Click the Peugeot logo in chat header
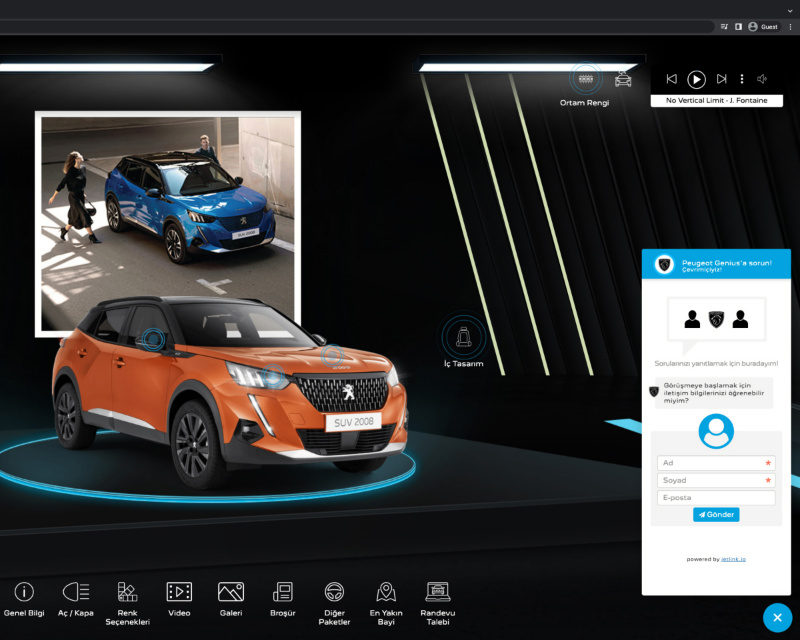The width and height of the screenshot is (800, 640). pos(664,264)
